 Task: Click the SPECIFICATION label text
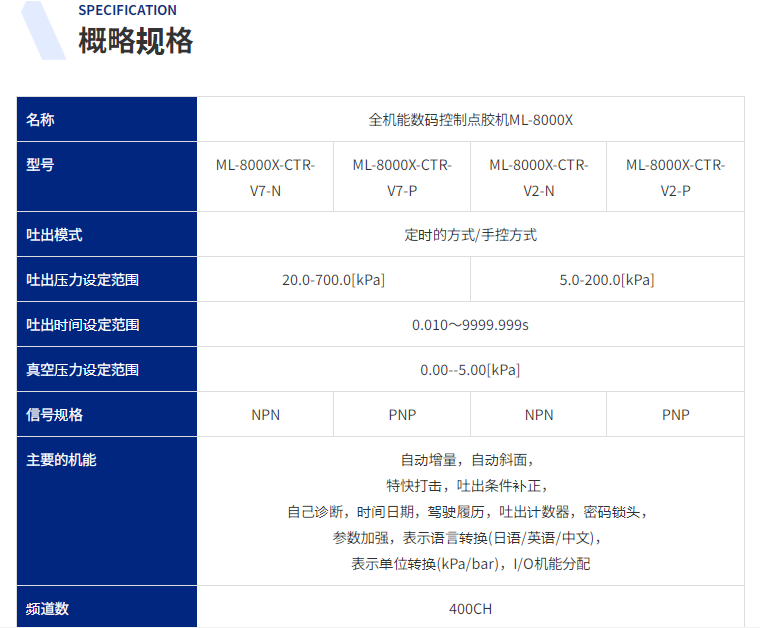point(127,10)
